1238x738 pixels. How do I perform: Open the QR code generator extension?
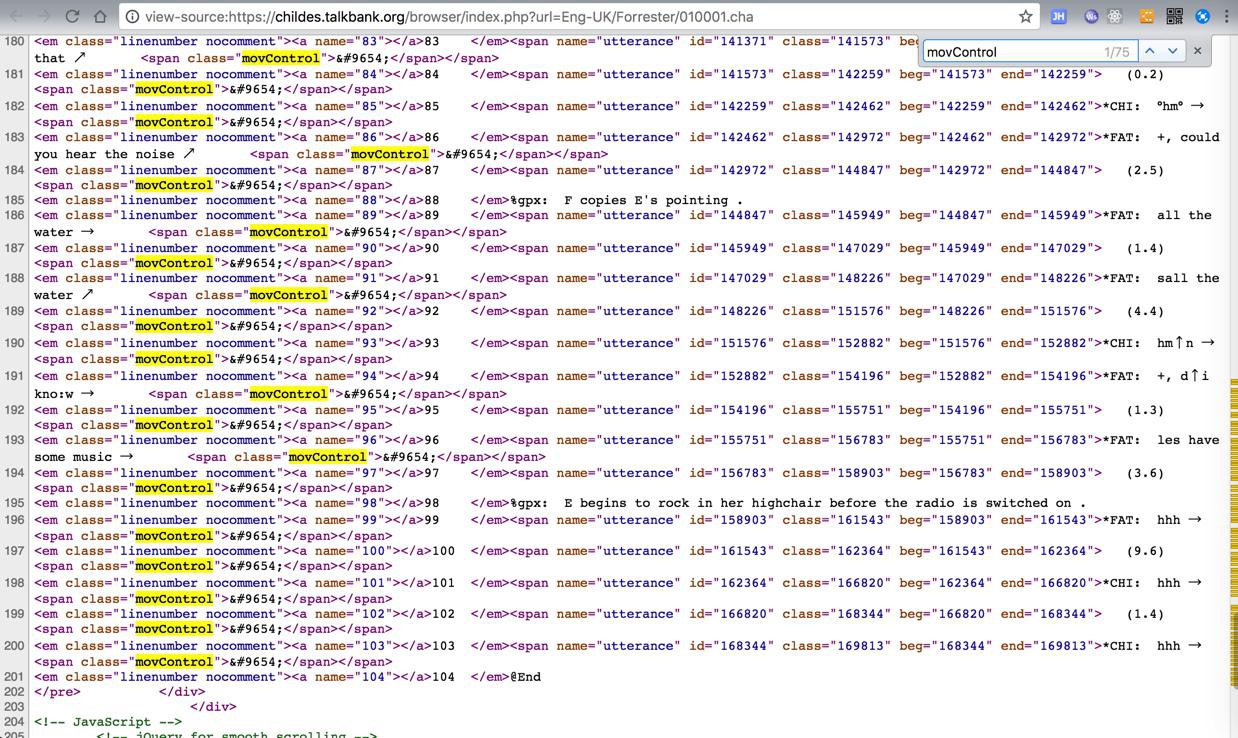pos(1175,16)
